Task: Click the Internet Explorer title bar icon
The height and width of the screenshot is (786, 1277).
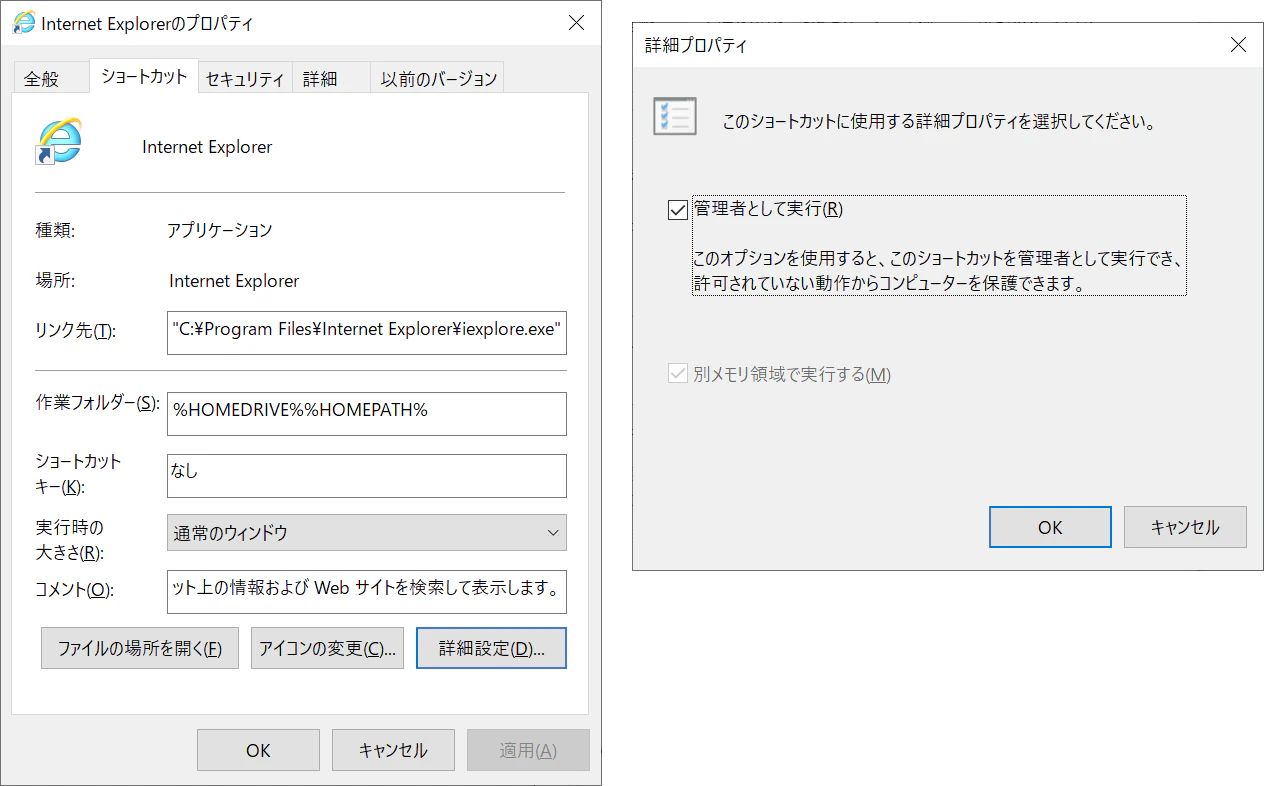Action: [x=24, y=23]
